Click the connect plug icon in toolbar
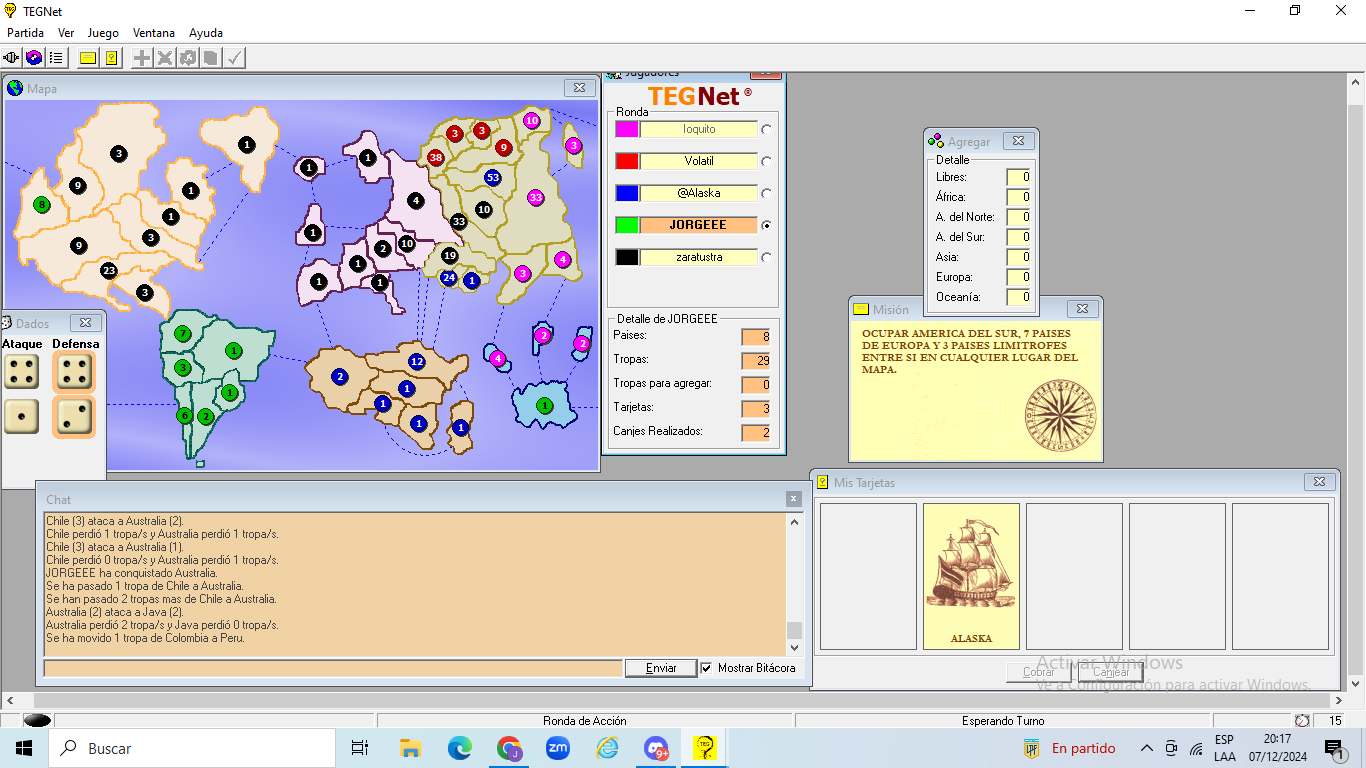The width and height of the screenshot is (1366, 768). point(12,58)
